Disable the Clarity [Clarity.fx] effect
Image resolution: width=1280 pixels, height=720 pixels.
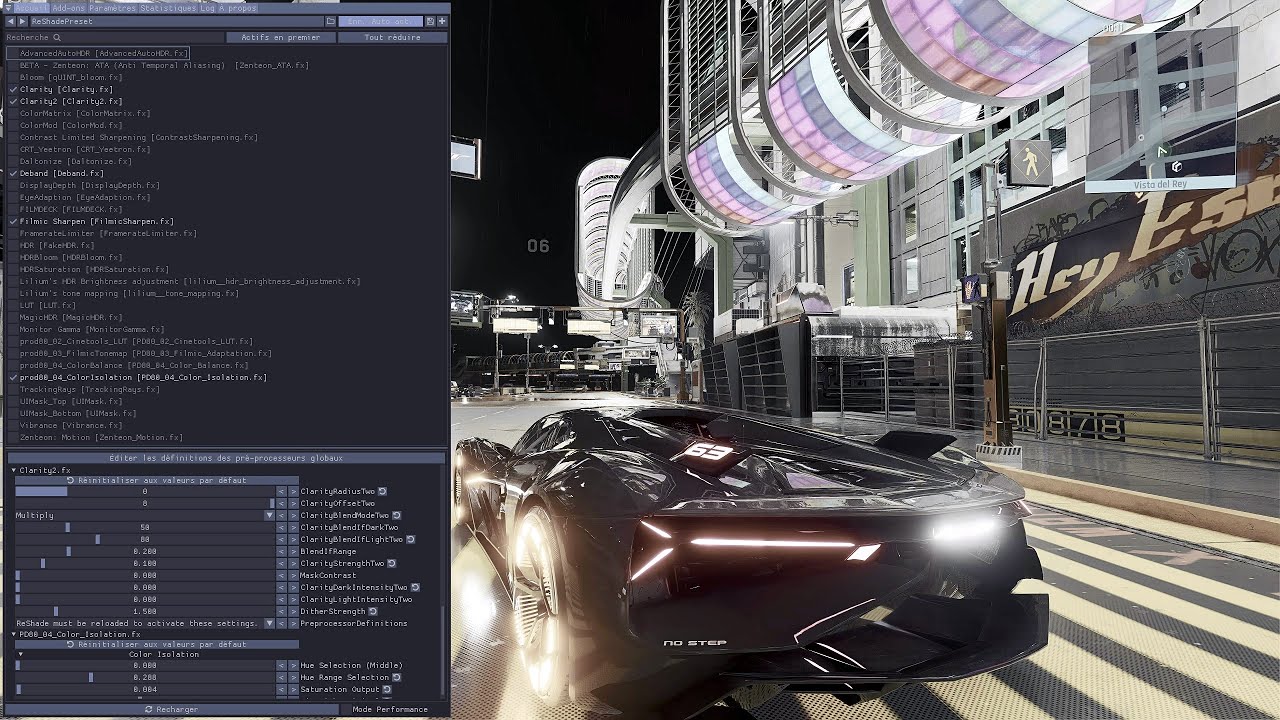14,90
